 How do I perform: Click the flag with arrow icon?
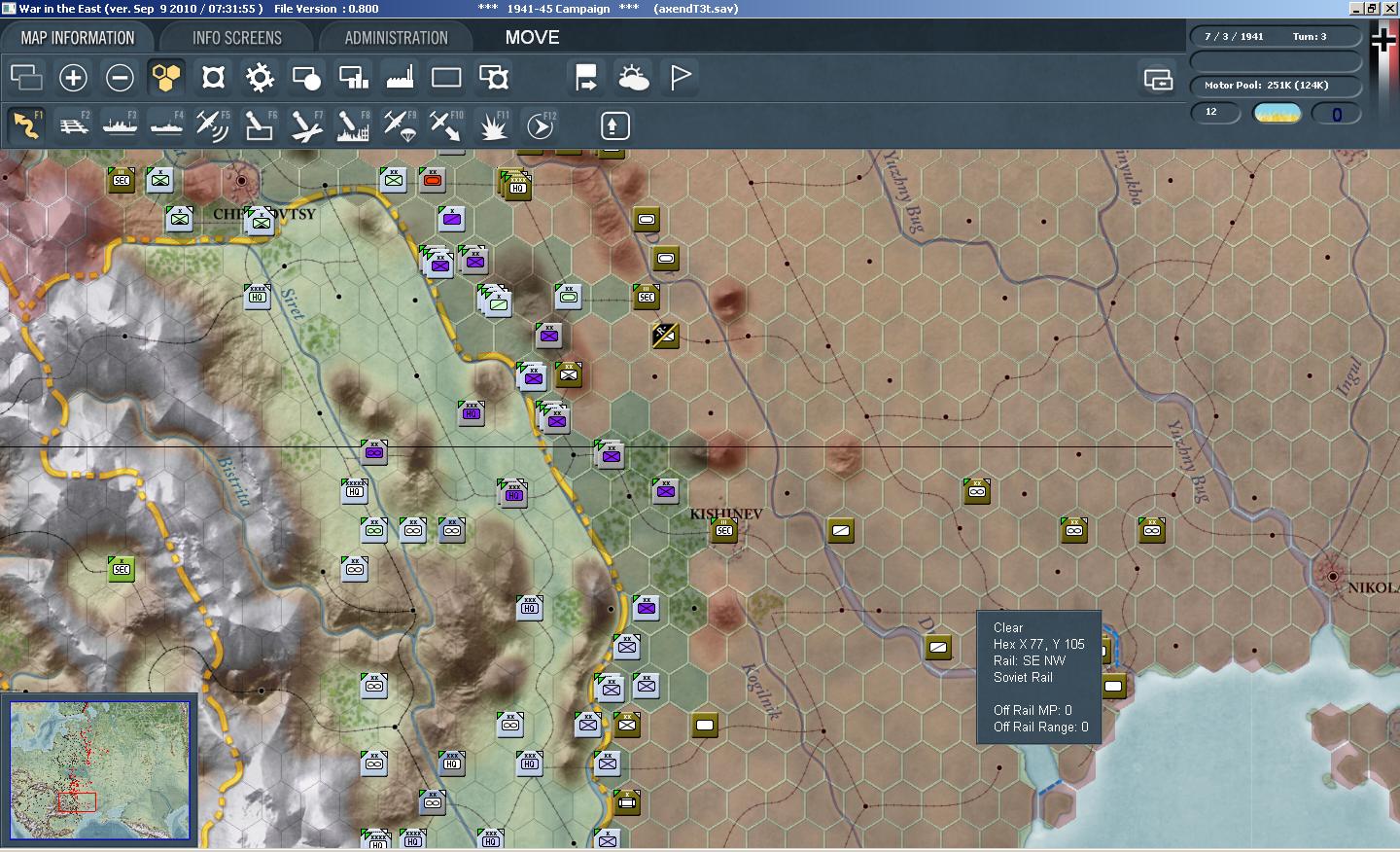pos(586,78)
